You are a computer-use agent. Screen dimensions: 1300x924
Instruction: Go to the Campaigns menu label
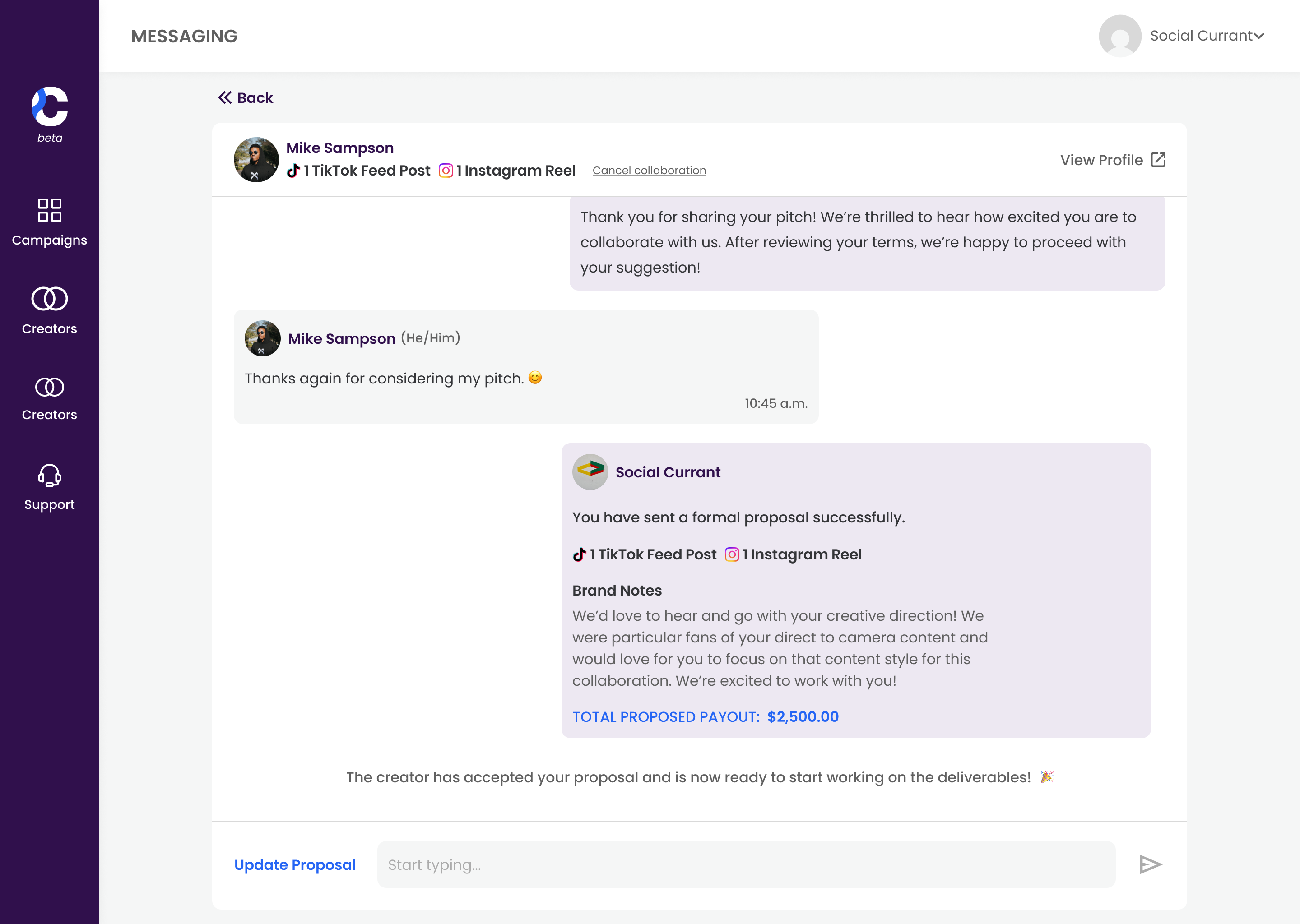pos(50,240)
